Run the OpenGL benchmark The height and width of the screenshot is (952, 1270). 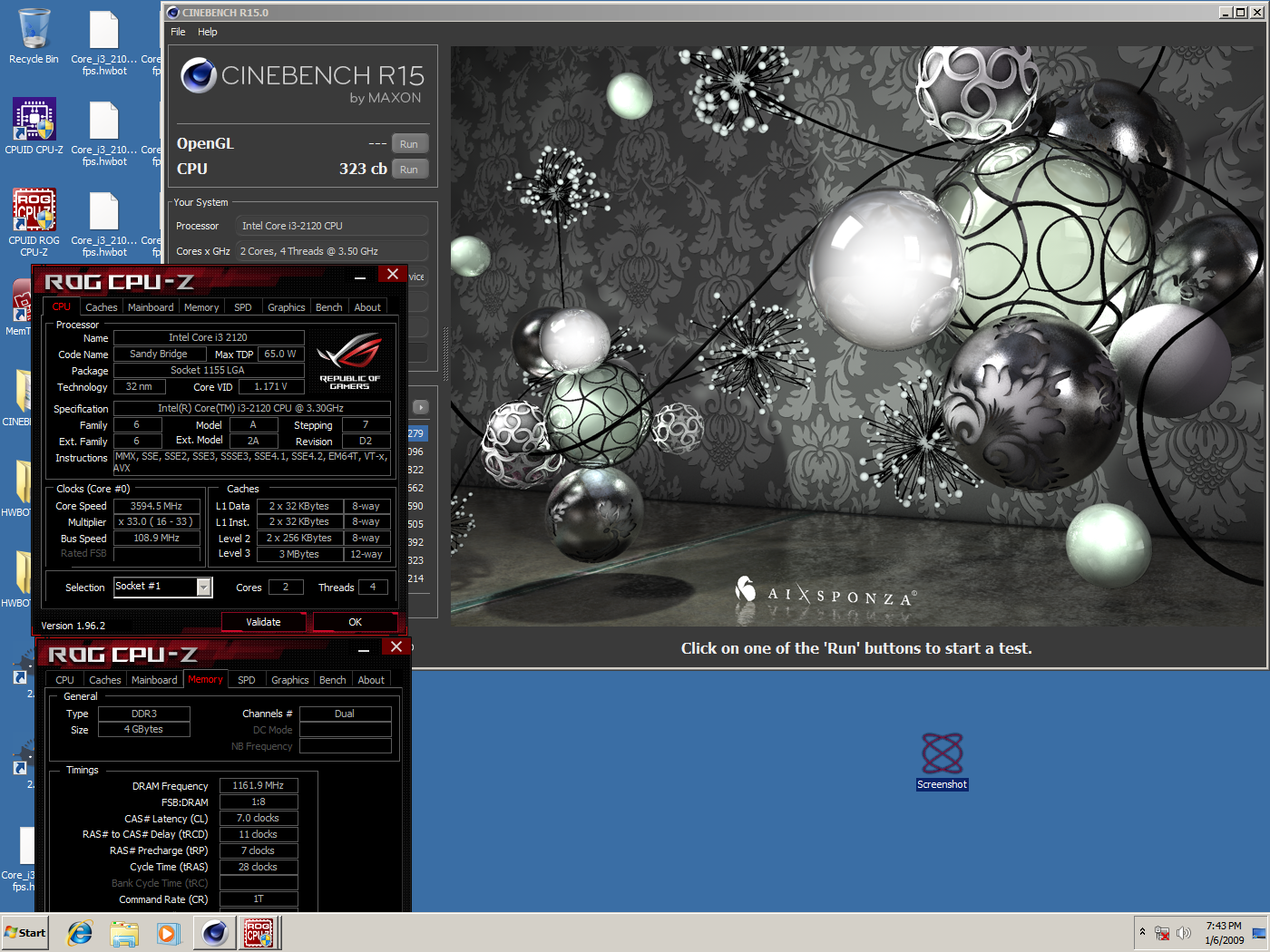409,144
